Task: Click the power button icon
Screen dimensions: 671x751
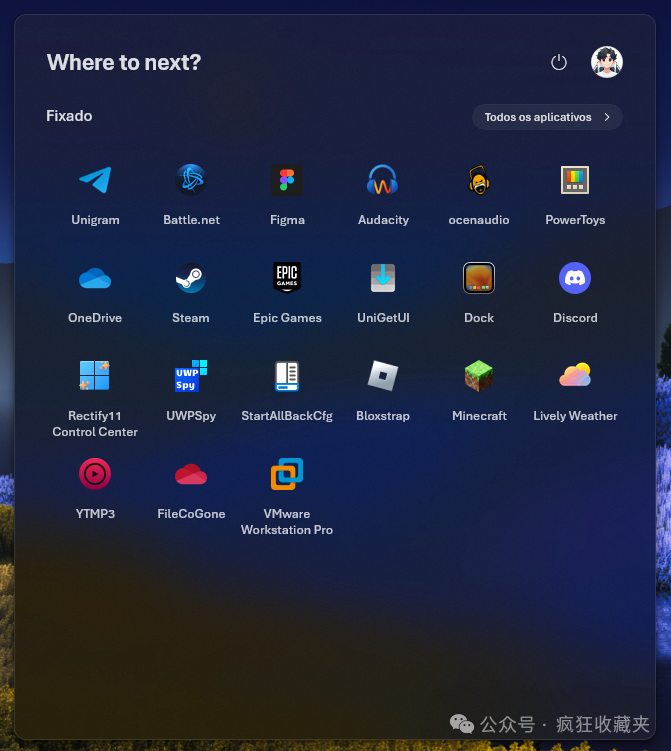Action: (558, 62)
